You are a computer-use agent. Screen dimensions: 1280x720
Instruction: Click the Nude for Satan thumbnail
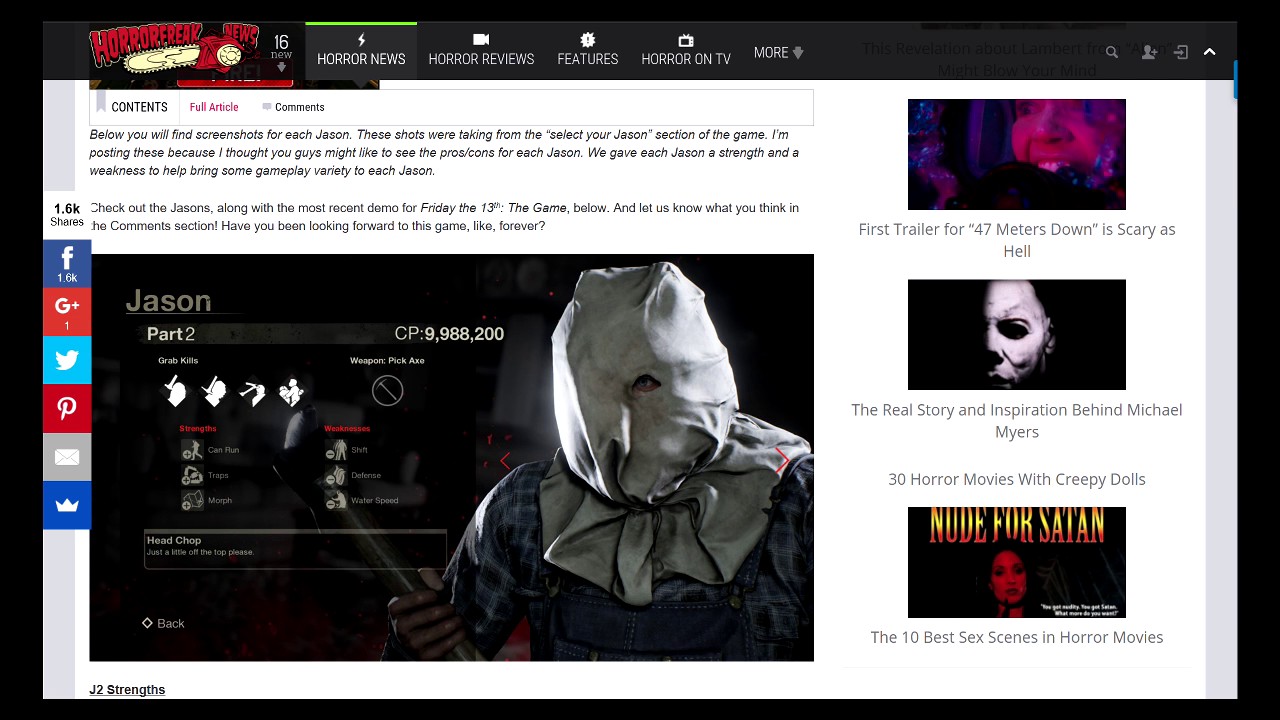[1017, 562]
